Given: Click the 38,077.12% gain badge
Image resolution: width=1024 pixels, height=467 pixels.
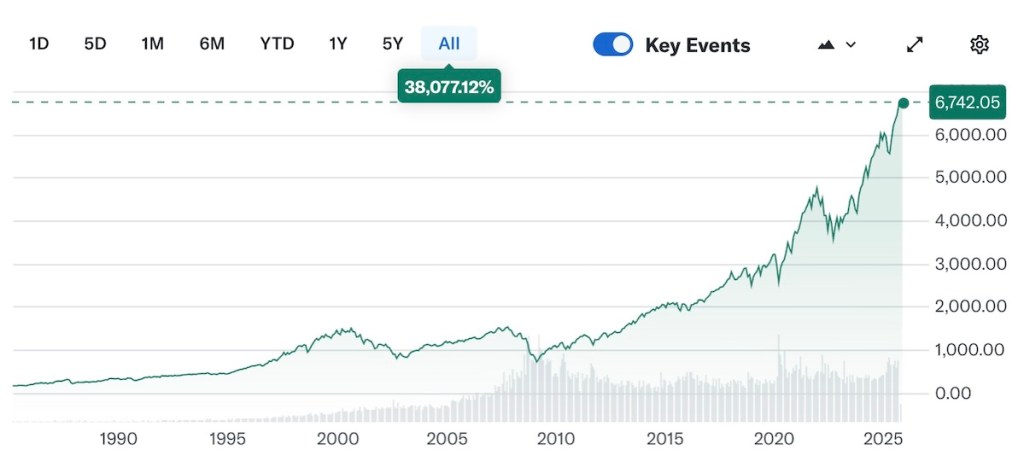Looking at the screenshot, I should pos(449,87).
